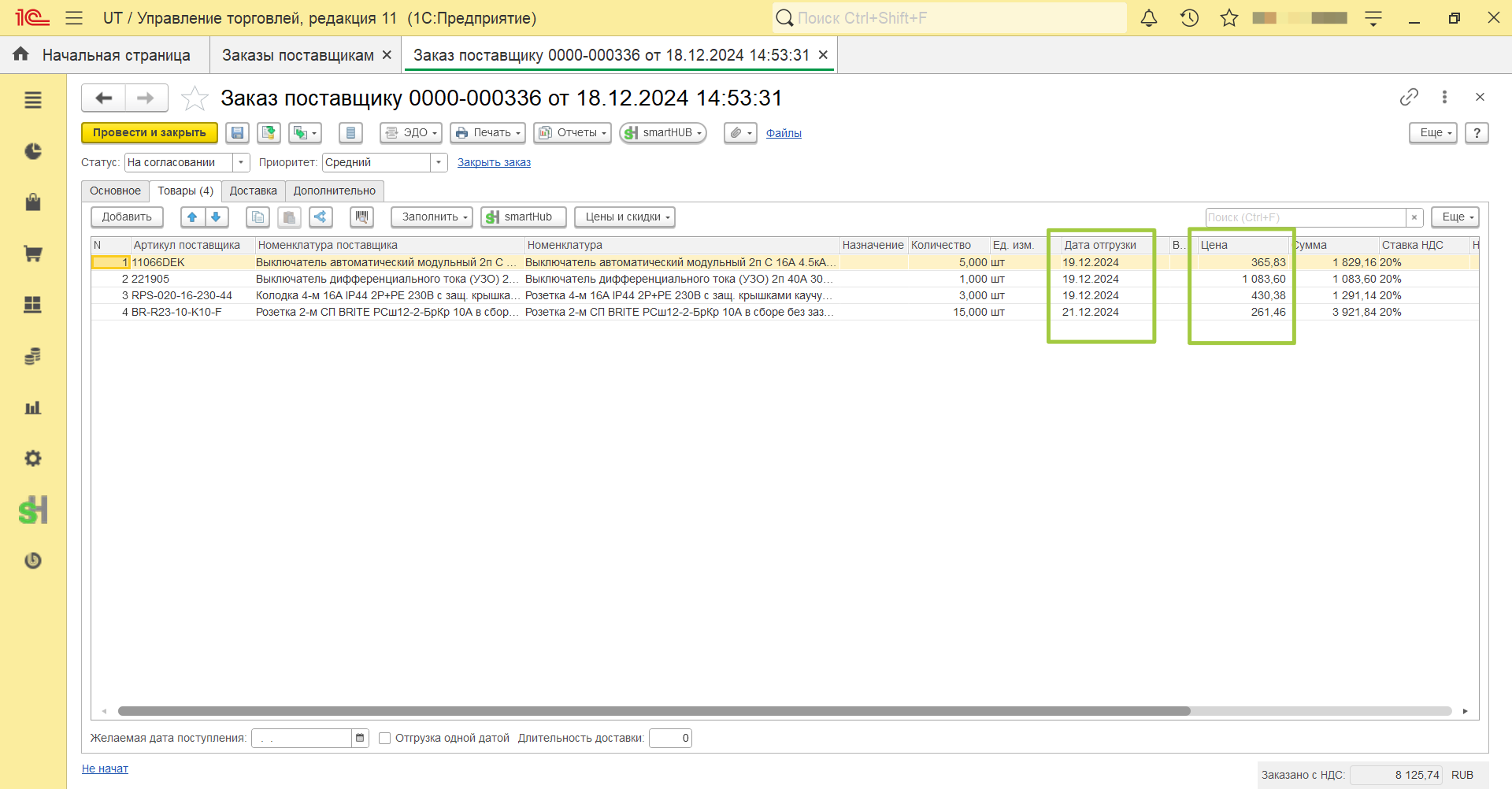
Task: Click the Закрыть заказ link
Action: click(494, 163)
